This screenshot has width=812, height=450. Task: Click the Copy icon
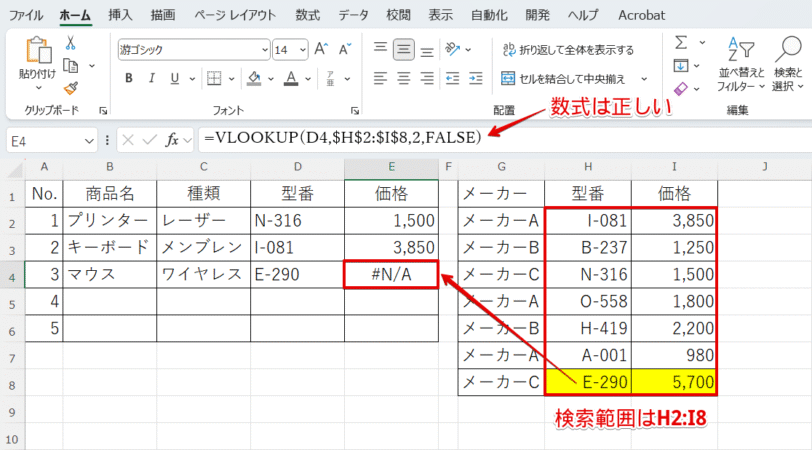pos(70,66)
